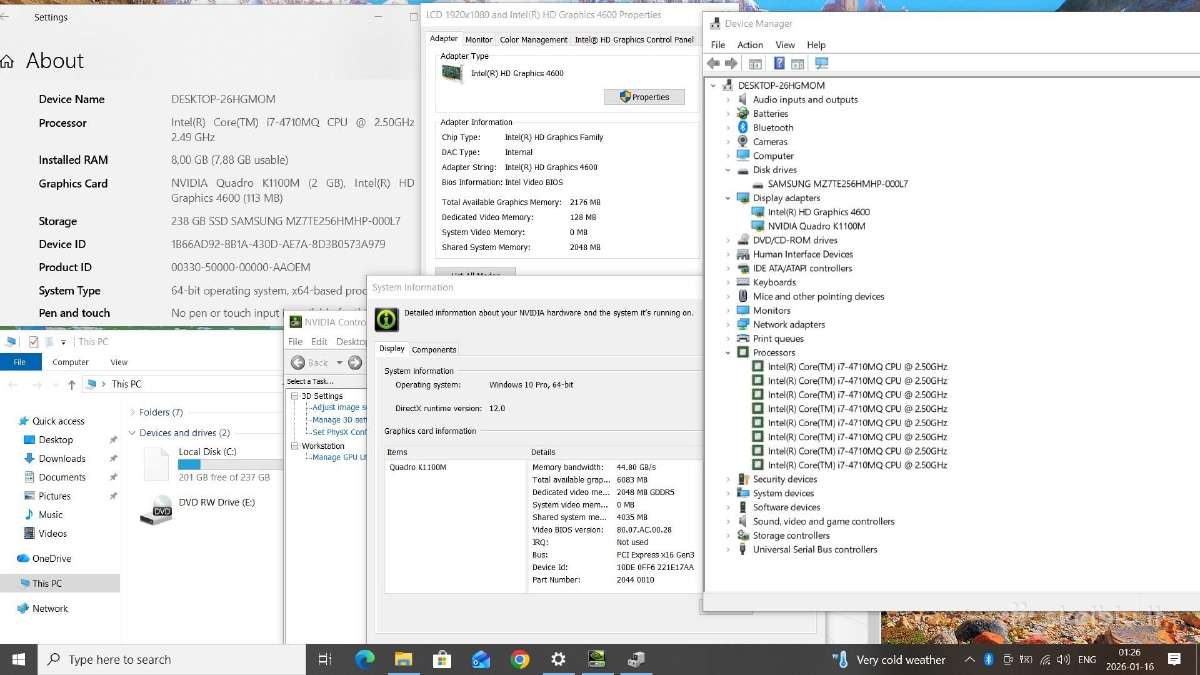Viewport: 1200px width, 675px height.
Task: Click the Up arrow in File Explorer
Action: coord(71,384)
